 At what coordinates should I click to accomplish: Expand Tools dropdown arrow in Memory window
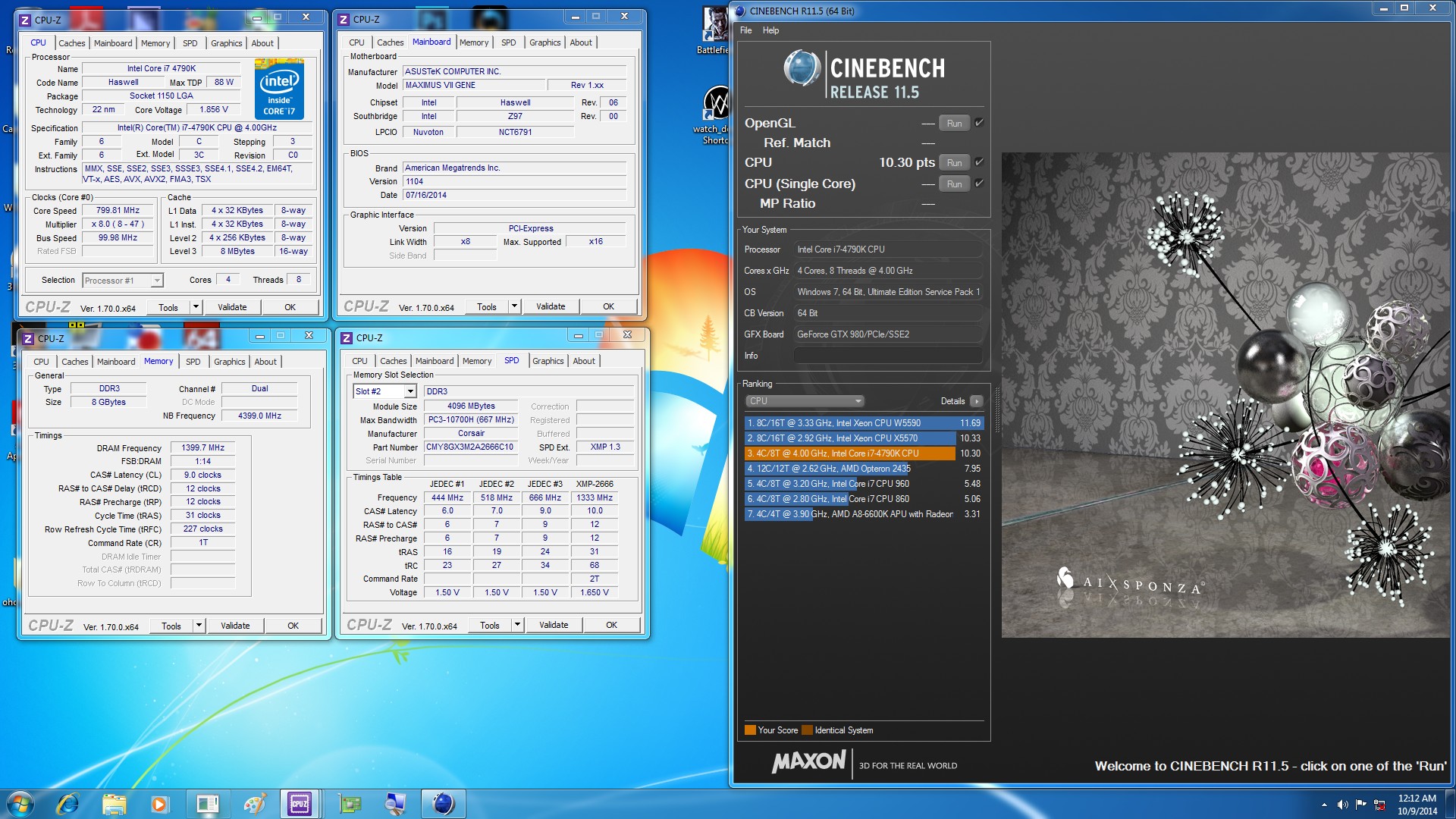coord(199,626)
